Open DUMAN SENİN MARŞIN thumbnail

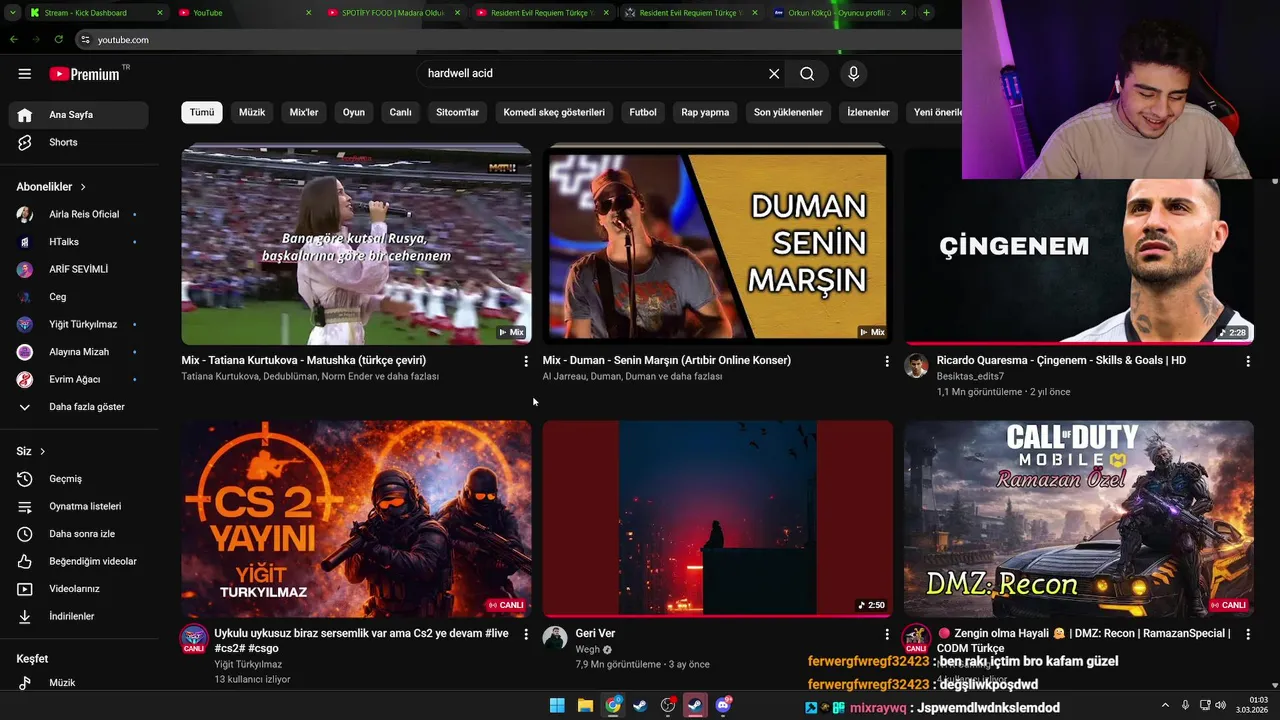pyautogui.click(x=717, y=244)
